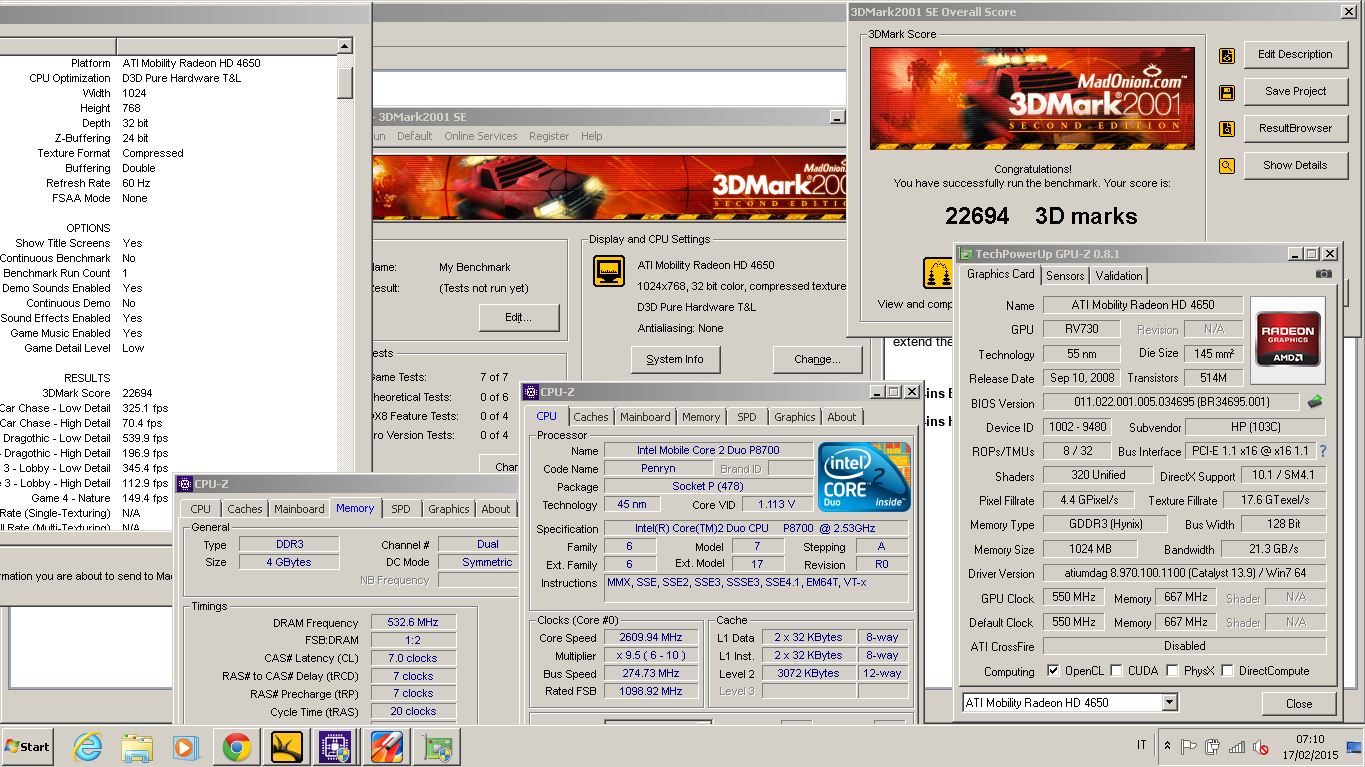Click the magnifier icon beside Show Details

(x=1227, y=166)
